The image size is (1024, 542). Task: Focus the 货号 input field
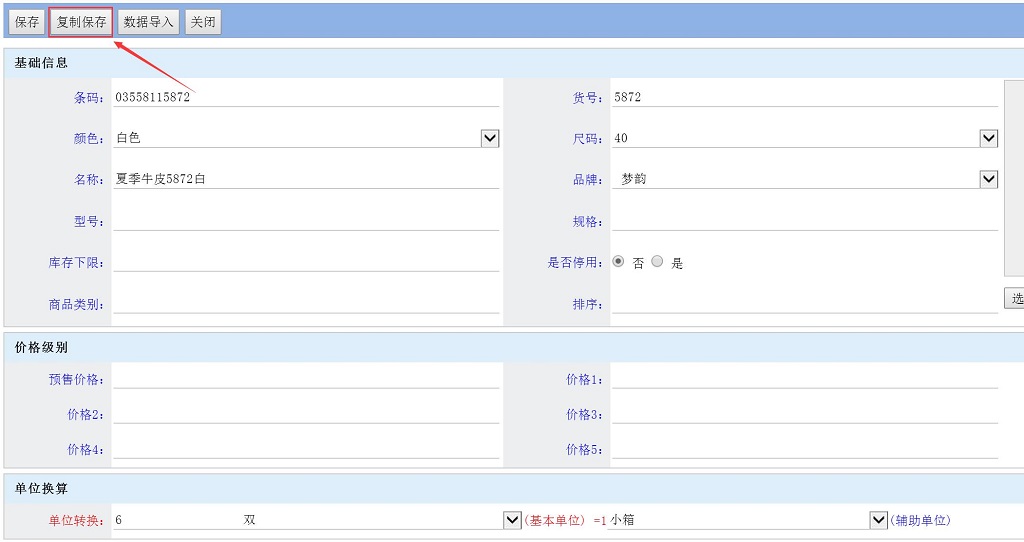tap(804, 97)
